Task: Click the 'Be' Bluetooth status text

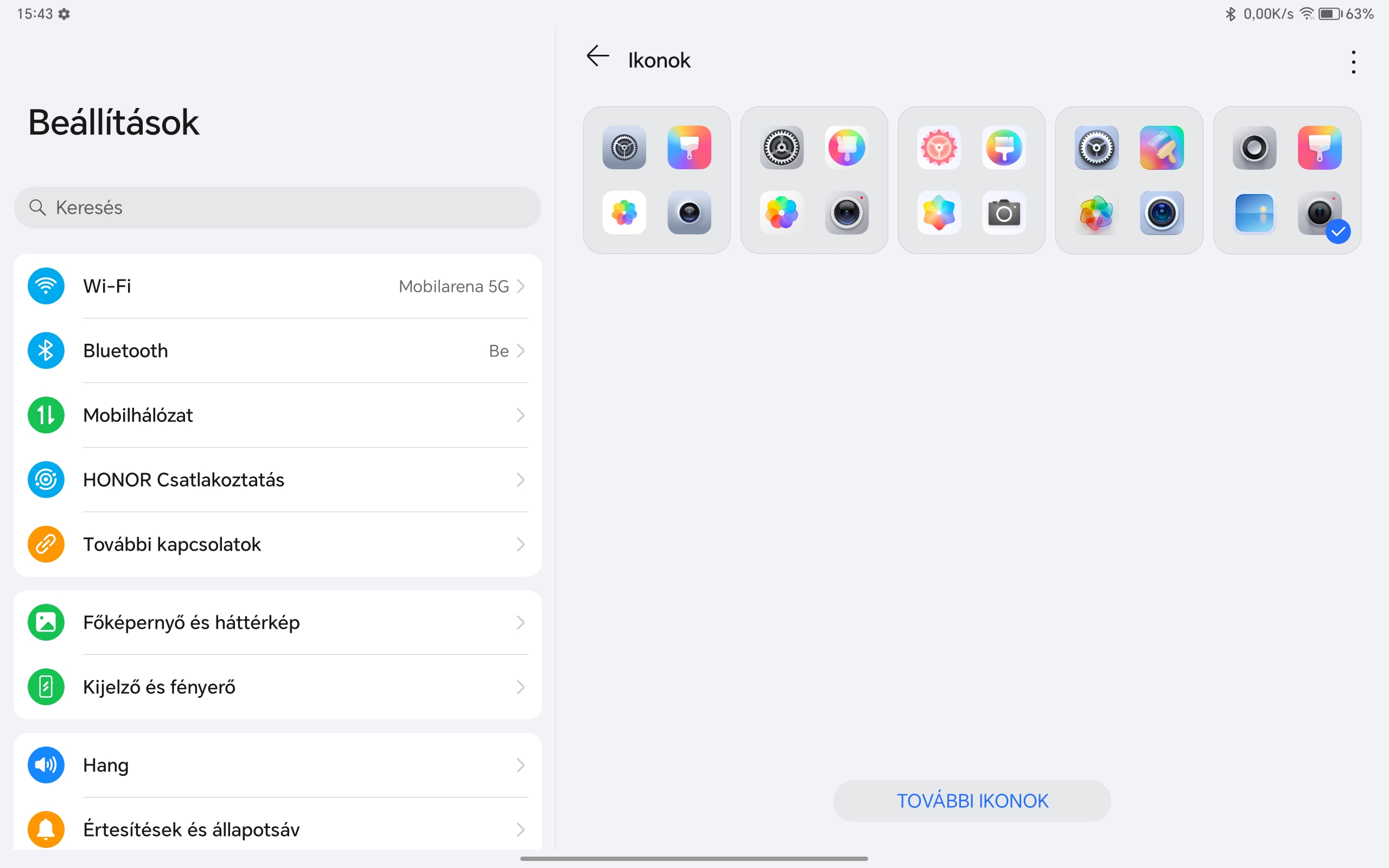Action: [x=499, y=350]
